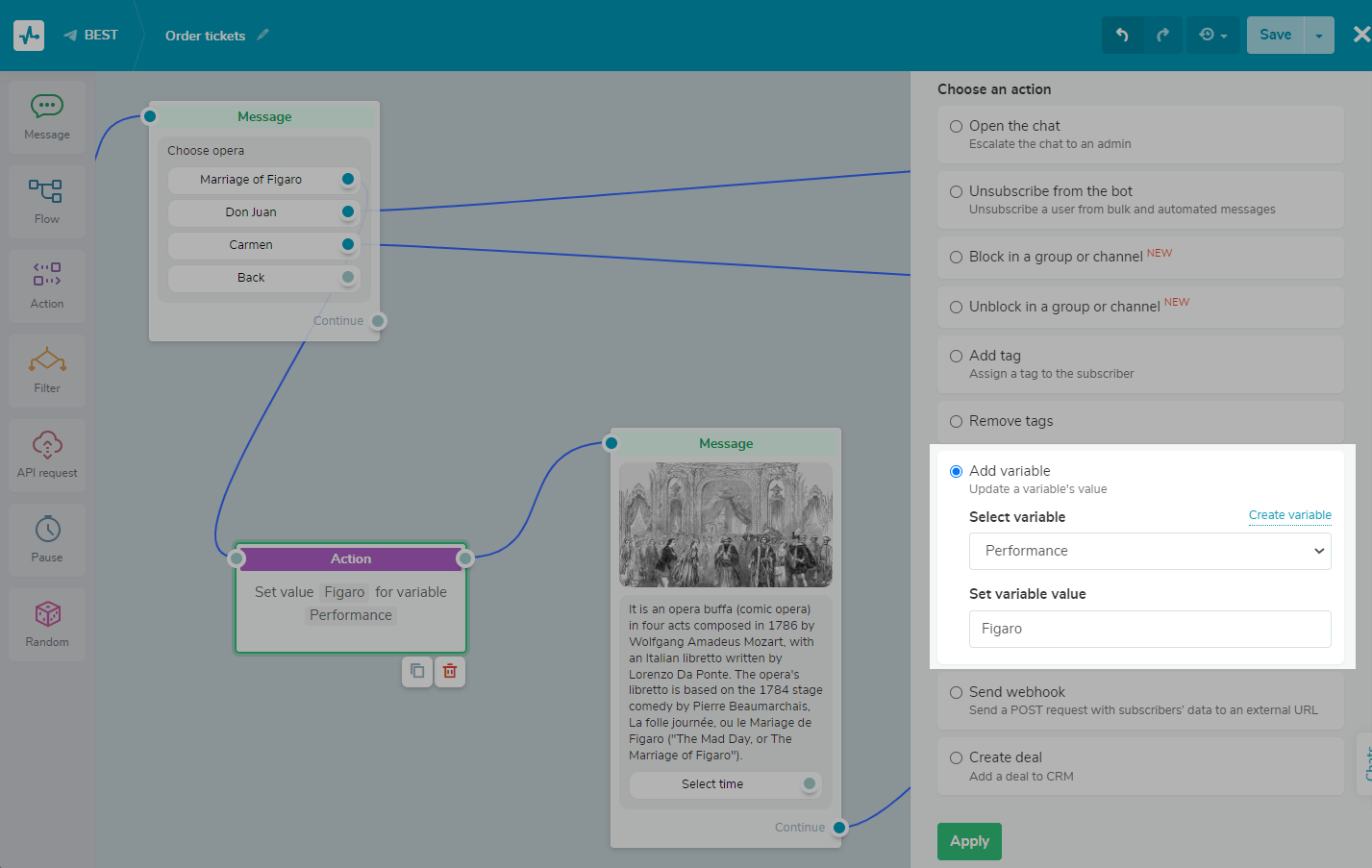Choose the Add tag radio option

(x=956, y=356)
